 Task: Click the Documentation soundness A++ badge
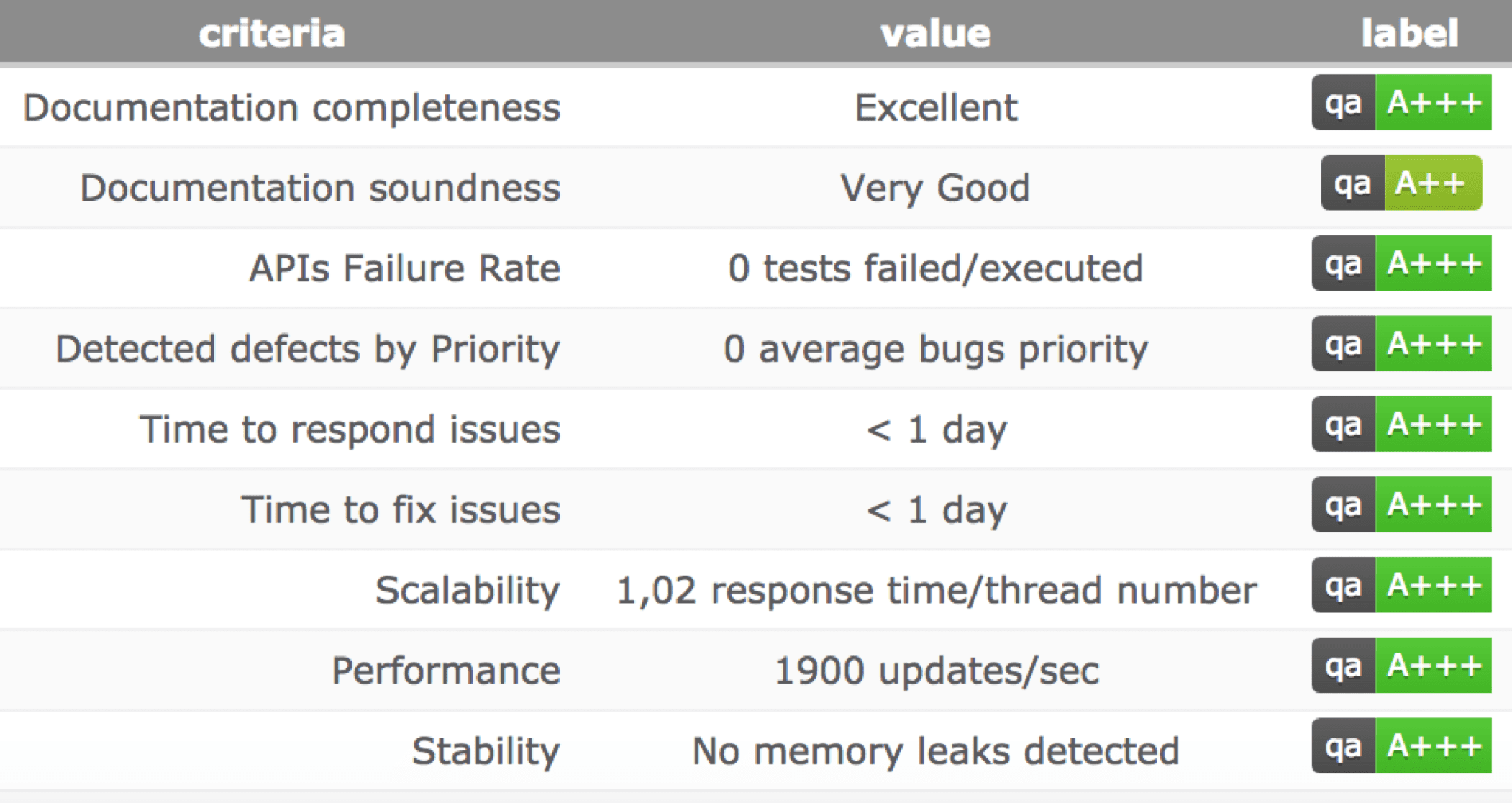click(1401, 183)
